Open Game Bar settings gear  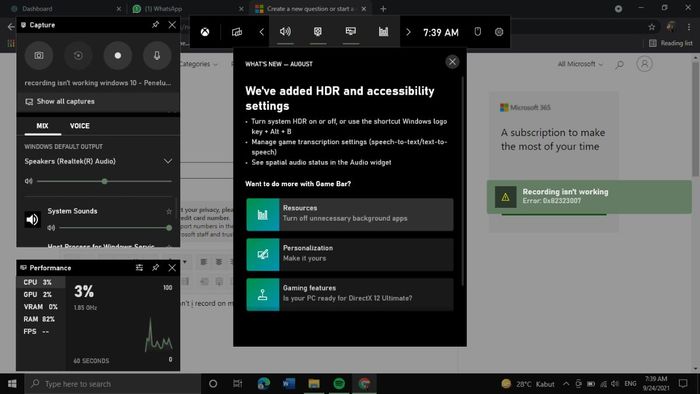(499, 32)
